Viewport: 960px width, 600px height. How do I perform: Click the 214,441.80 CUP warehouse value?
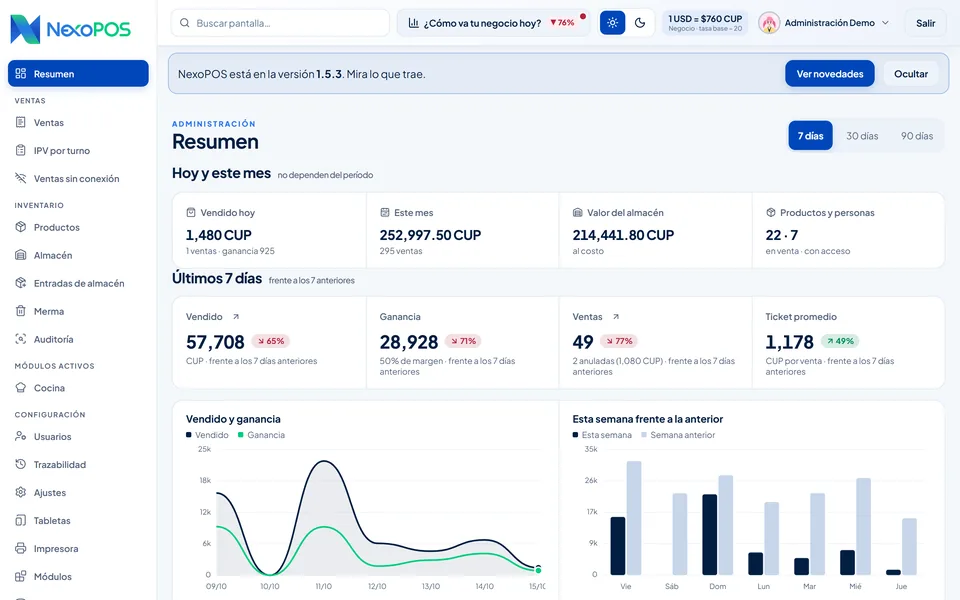pos(623,235)
